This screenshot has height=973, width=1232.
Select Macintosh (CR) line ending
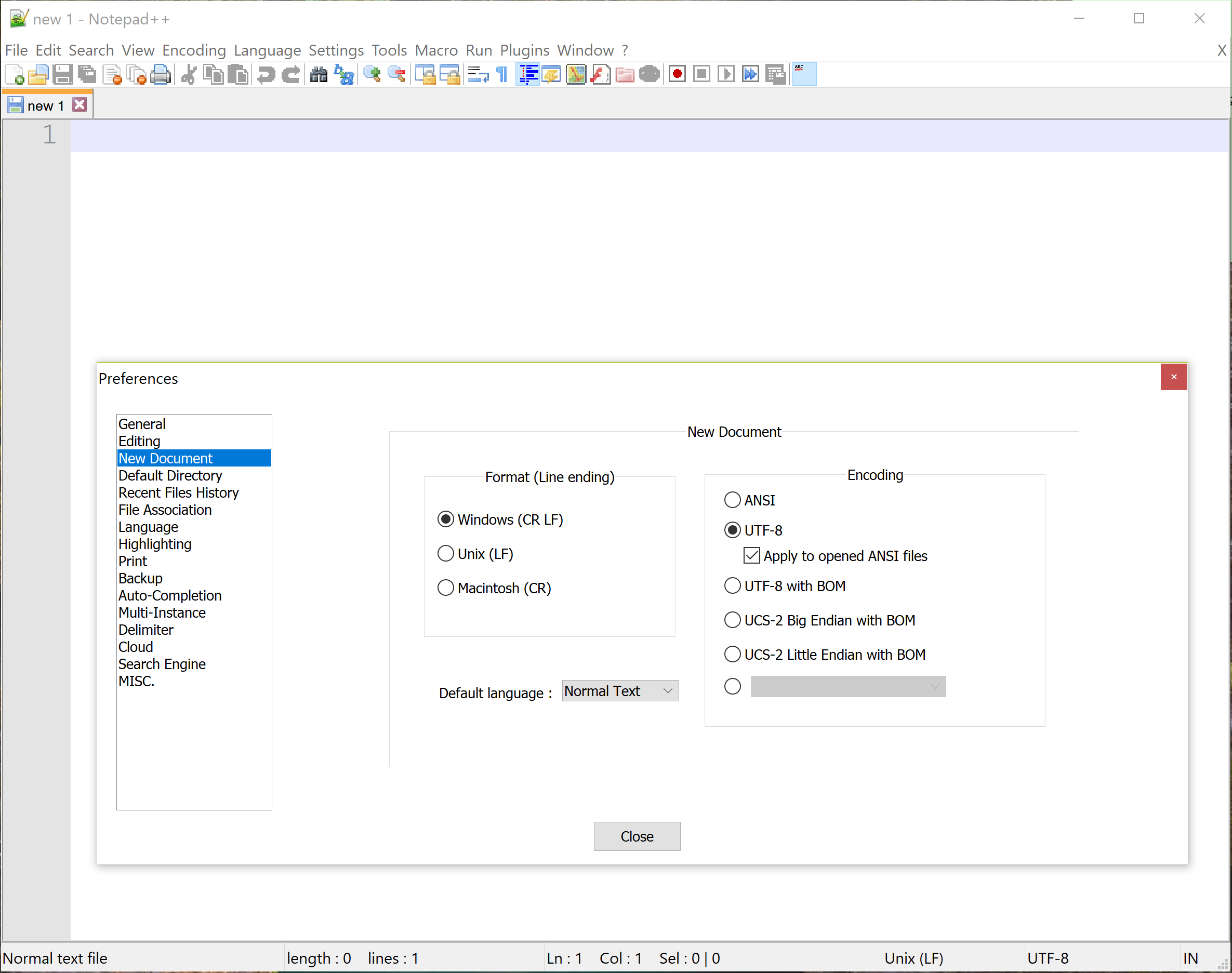(494, 588)
